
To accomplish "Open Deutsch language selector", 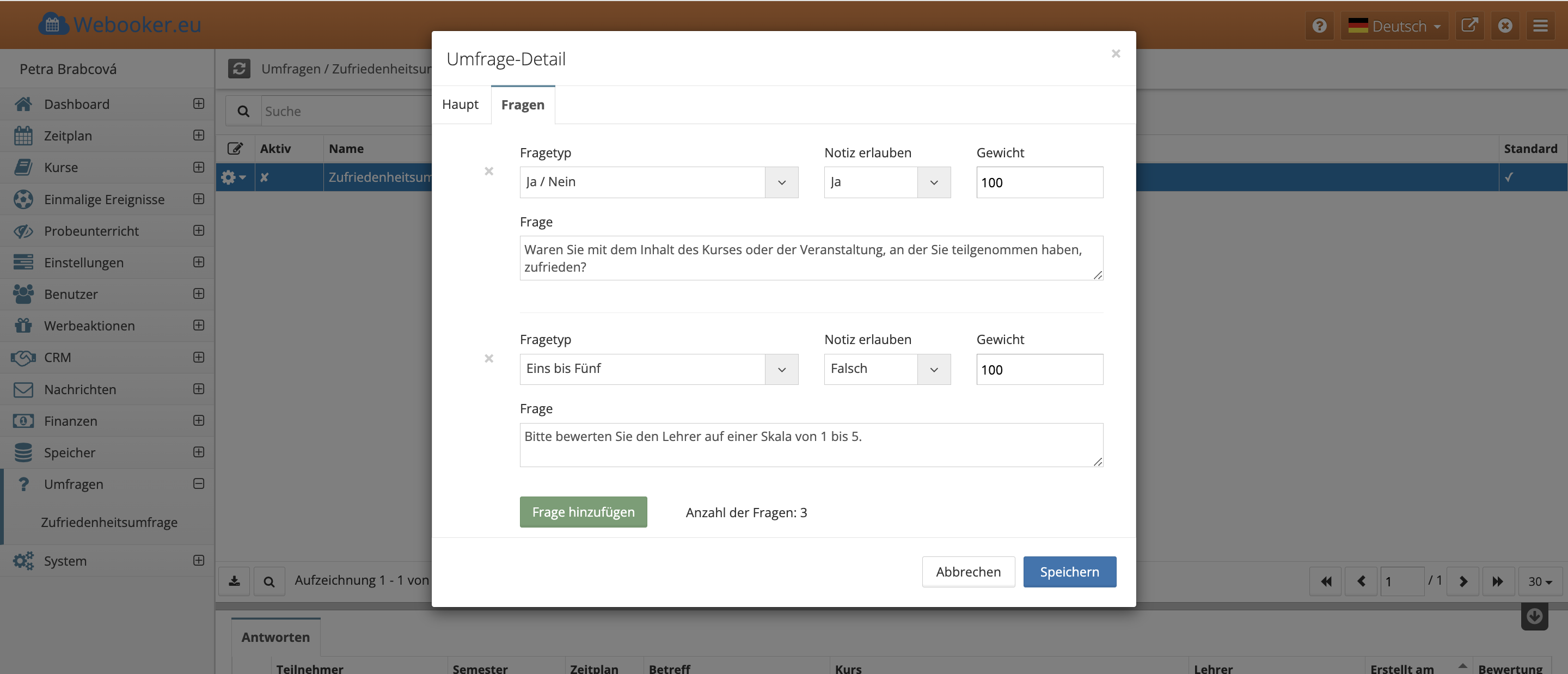I will [x=1394, y=26].
